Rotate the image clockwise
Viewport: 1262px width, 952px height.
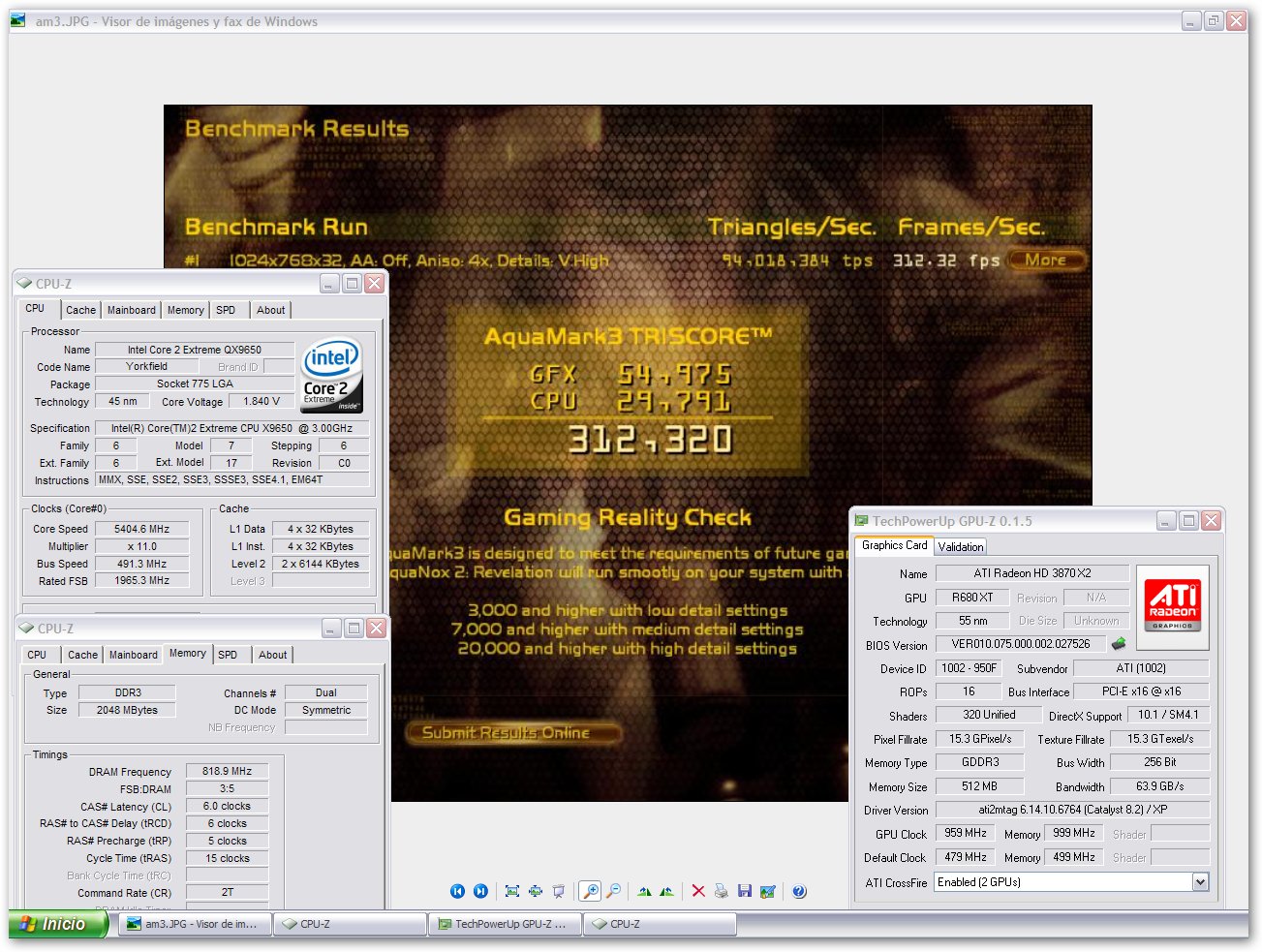tap(644, 891)
